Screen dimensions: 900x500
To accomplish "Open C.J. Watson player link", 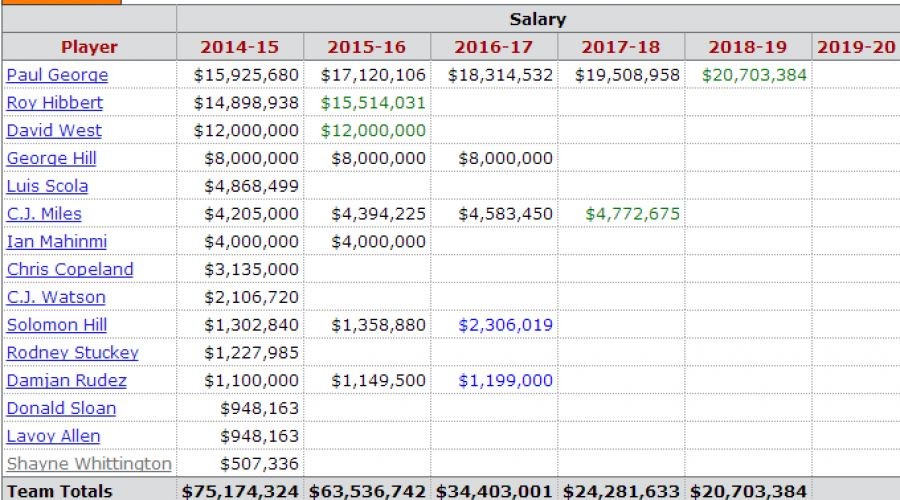I will [56, 297].
